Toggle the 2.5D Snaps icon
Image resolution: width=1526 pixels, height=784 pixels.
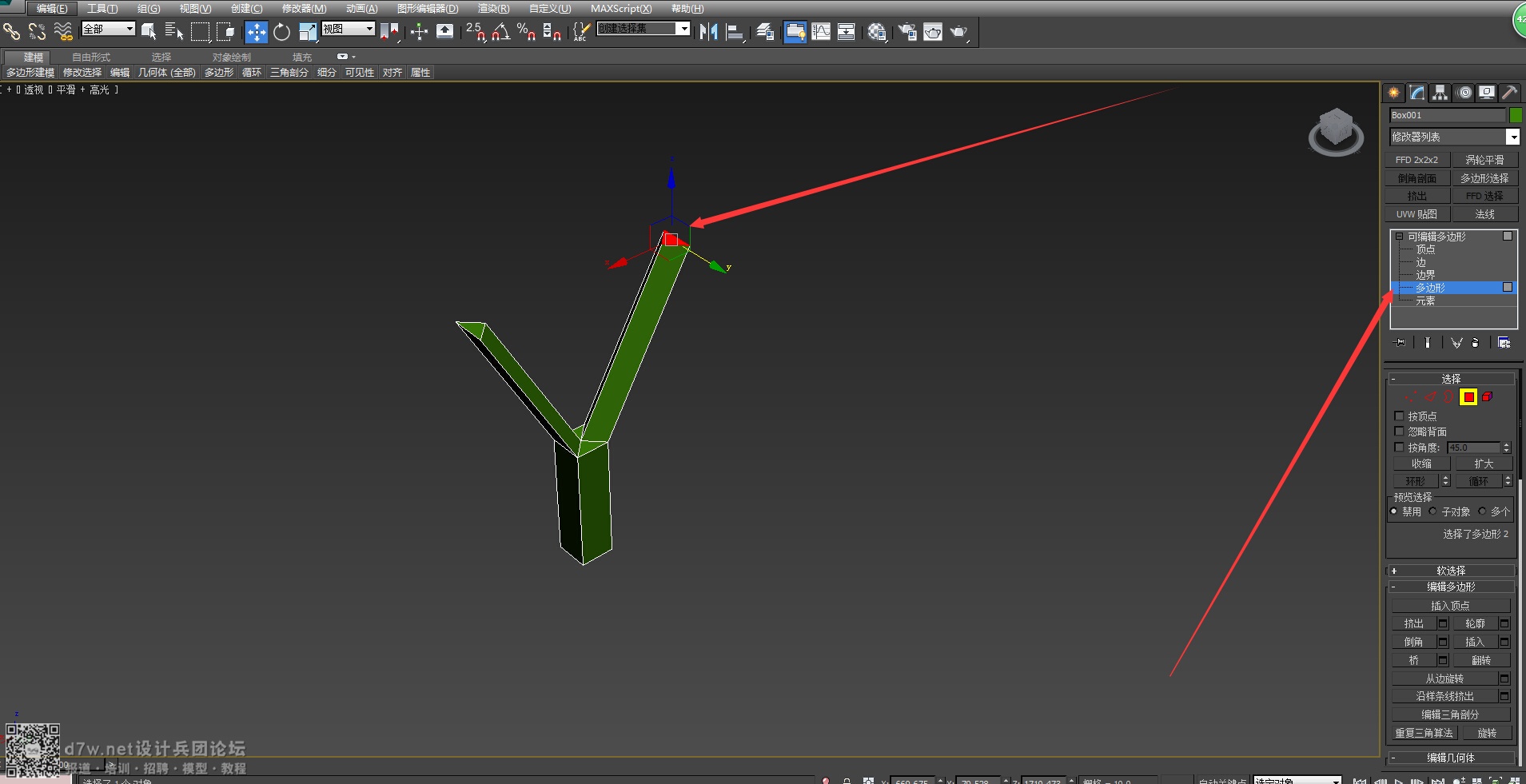476,31
